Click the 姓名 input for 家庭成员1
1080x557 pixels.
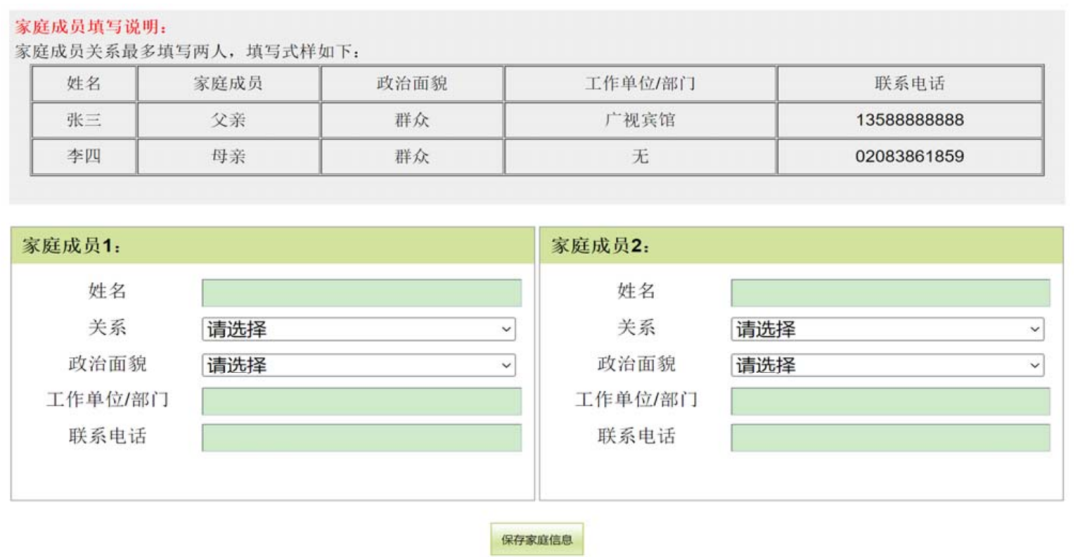pyautogui.click(x=362, y=293)
